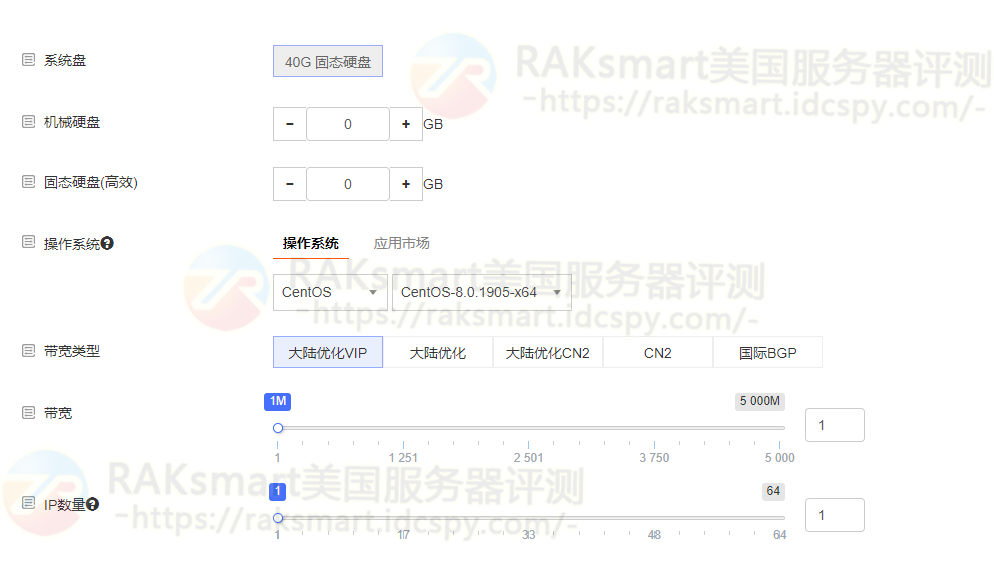Screen dimensions: 994x580
Task: Decrease 固态硬盘(高效) size with minus button
Action: click(x=290, y=184)
